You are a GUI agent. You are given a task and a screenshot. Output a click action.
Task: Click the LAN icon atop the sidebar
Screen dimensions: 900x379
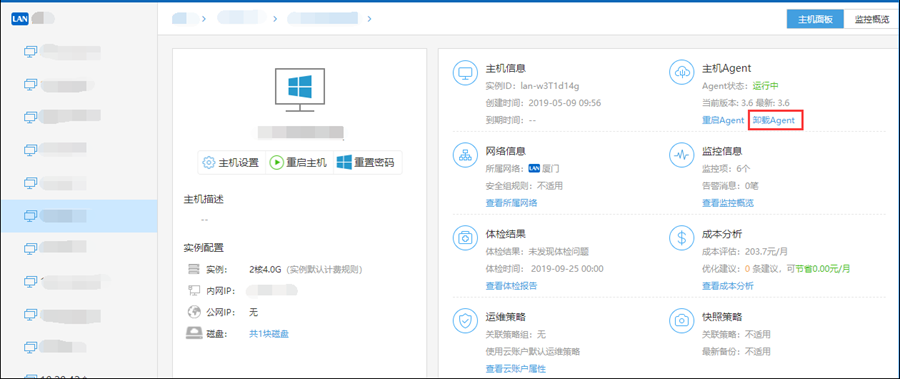pos(20,19)
